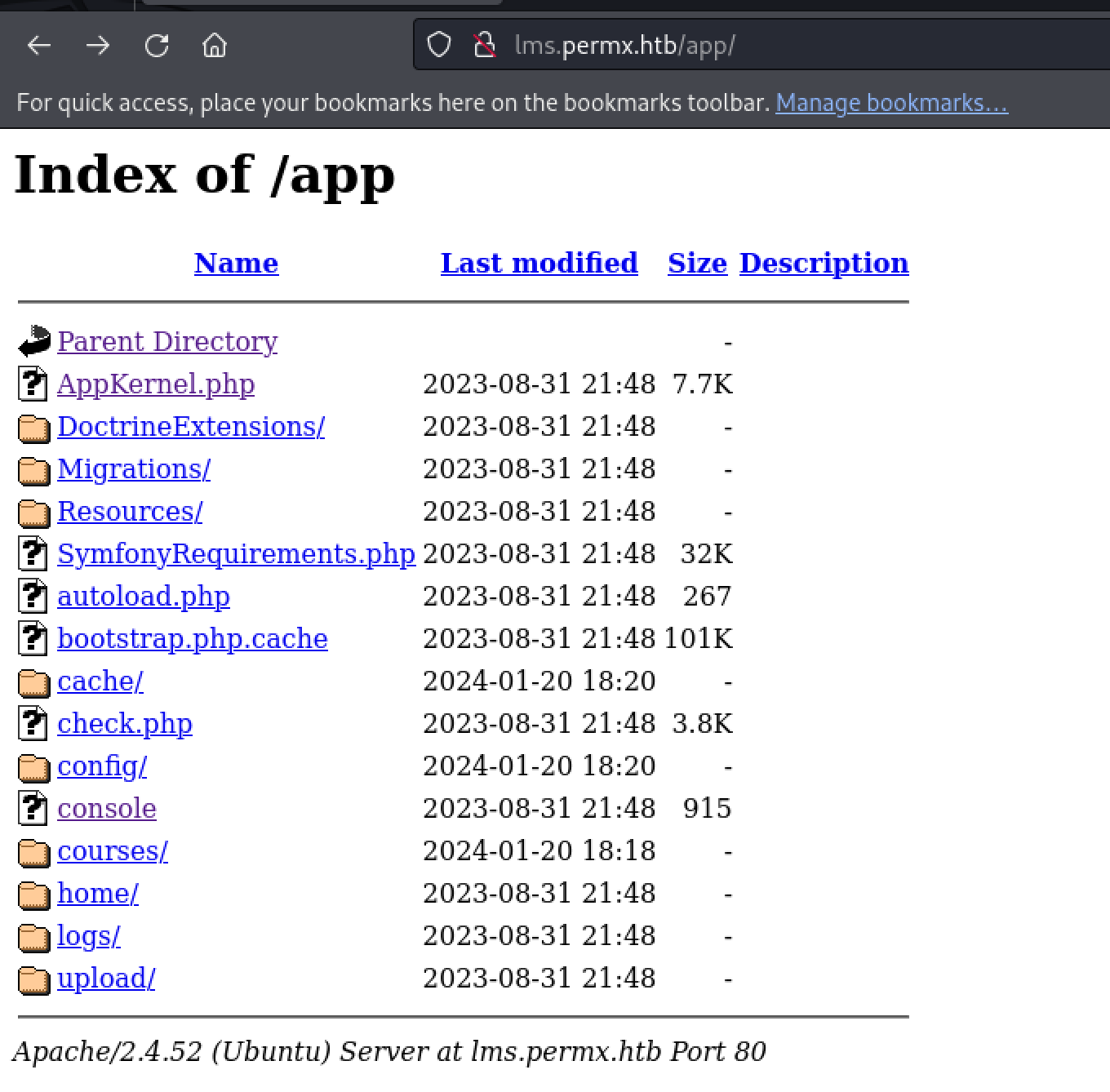Click the browser forward arrow
This screenshot has height=1092, width=1110.
tap(98, 46)
